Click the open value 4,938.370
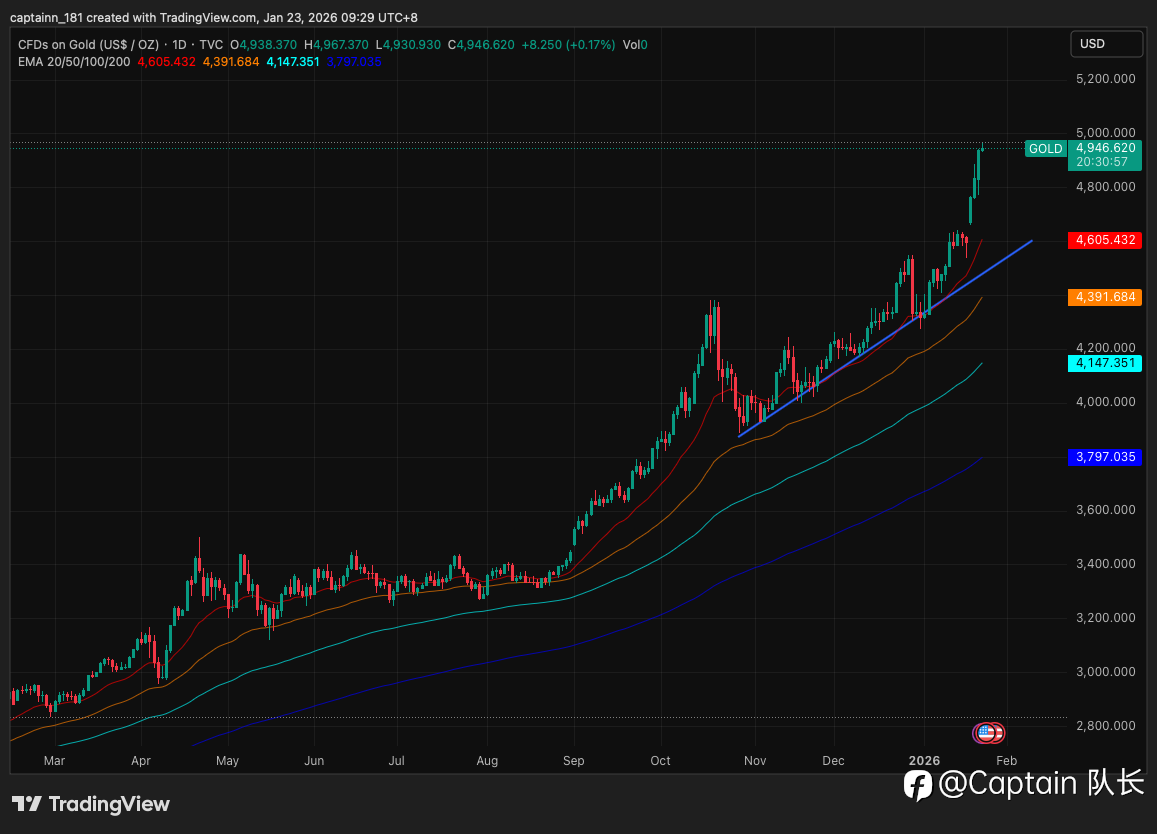This screenshot has width=1157, height=834. pos(268,45)
